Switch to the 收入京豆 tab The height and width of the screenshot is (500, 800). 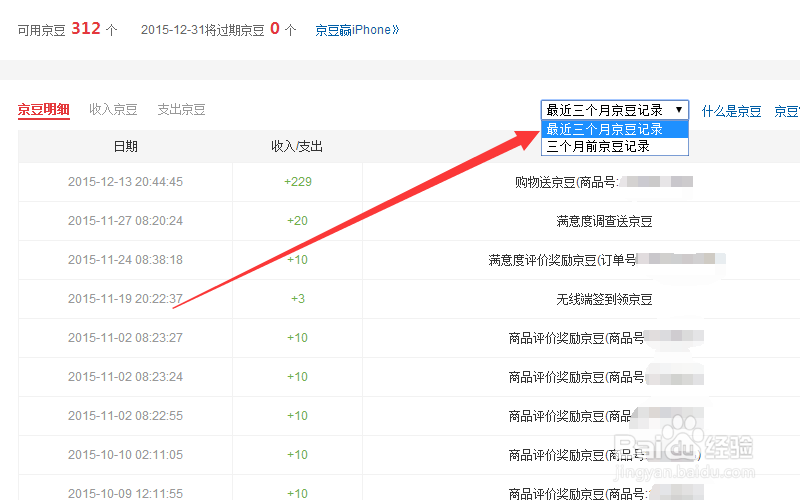pos(113,110)
